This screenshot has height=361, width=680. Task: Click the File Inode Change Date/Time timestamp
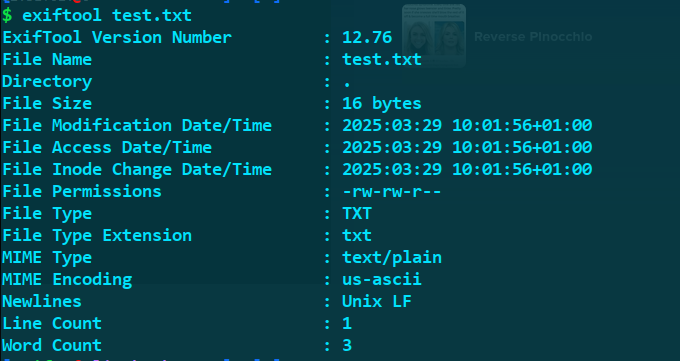pos(467,169)
